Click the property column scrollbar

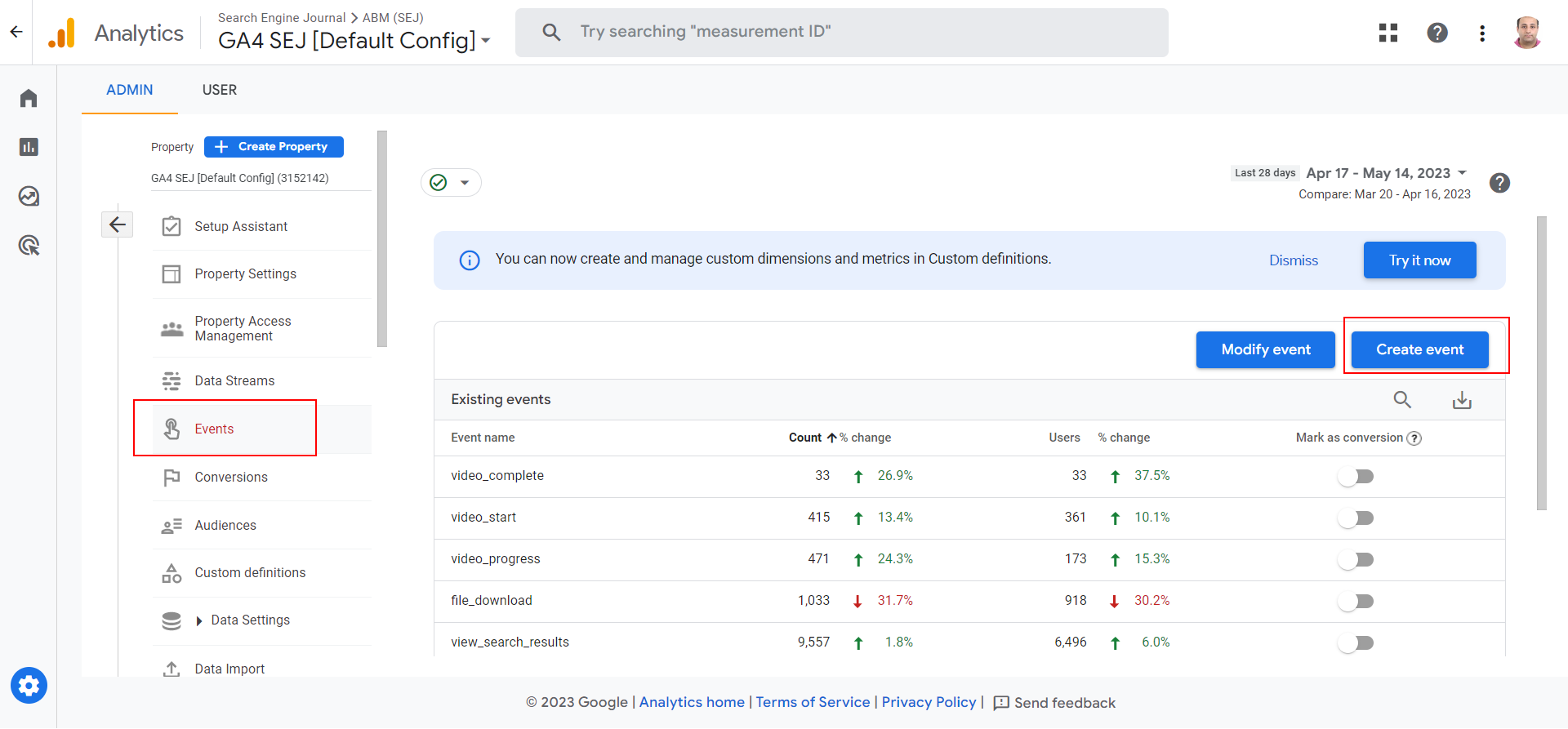pyautogui.click(x=382, y=238)
